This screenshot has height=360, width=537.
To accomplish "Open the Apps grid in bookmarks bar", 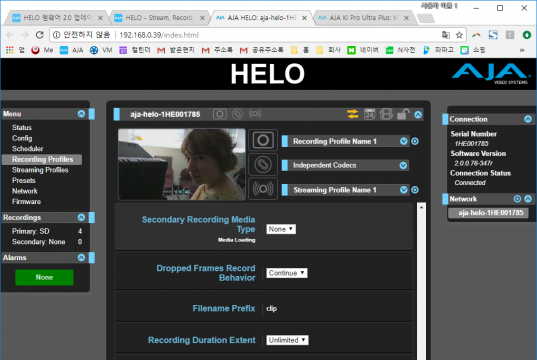I will tap(10, 50).
